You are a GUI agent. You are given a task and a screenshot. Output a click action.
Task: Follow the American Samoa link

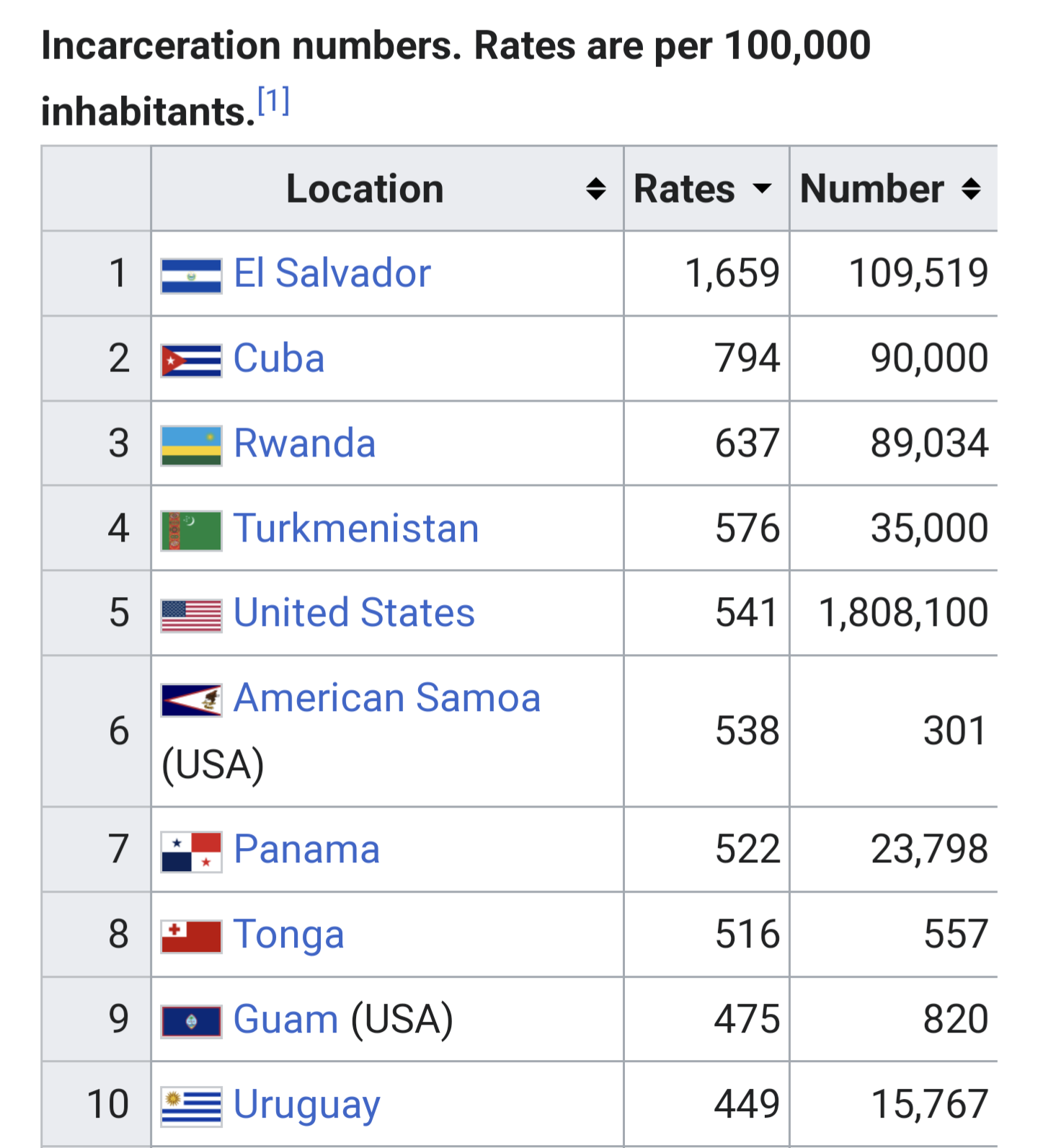(x=387, y=697)
